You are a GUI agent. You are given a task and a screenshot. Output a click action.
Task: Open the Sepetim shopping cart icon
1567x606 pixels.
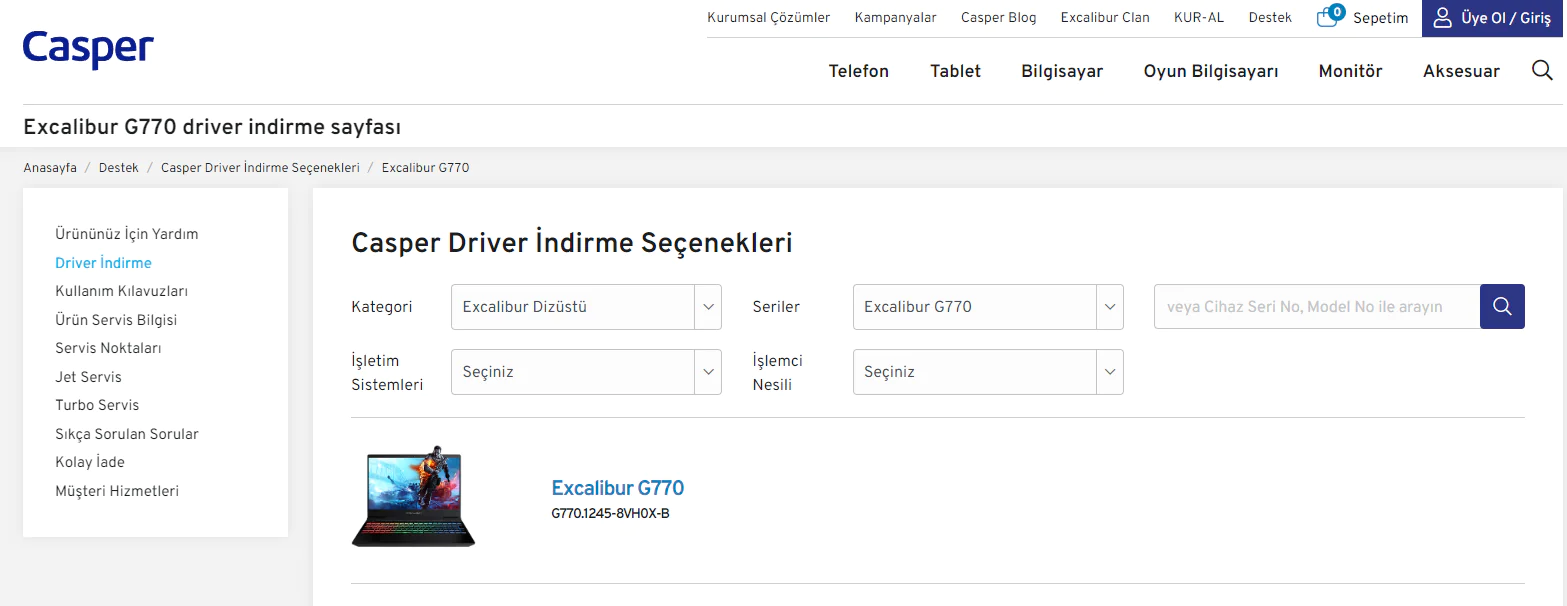pyautogui.click(x=1328, y=17)
